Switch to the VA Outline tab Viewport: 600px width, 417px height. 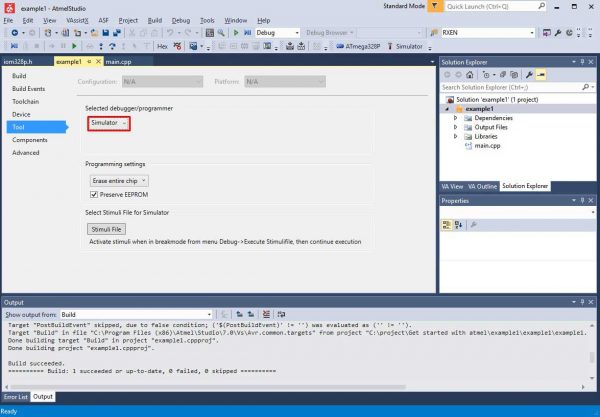(x=482, y=186)
